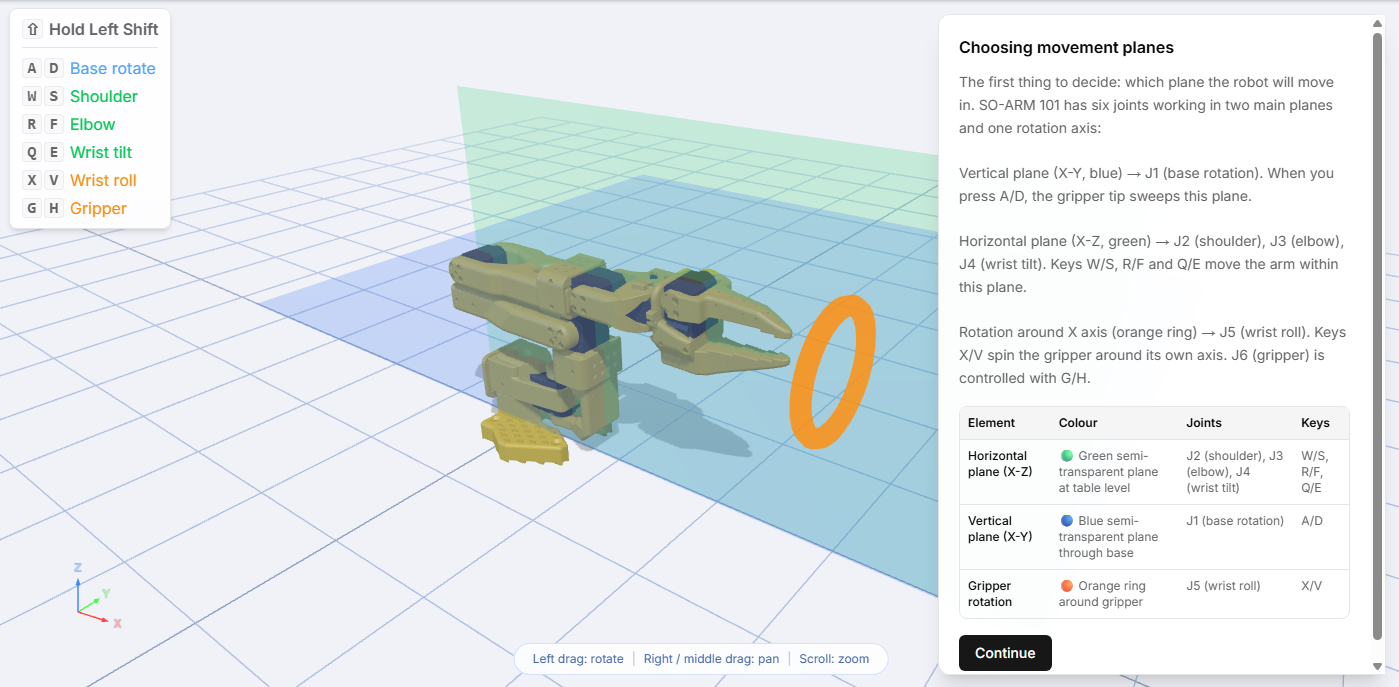The height and width of the screenshot is (687, 1399).
Task: Select the Gripper label
Action: click(x=98, y=208)
